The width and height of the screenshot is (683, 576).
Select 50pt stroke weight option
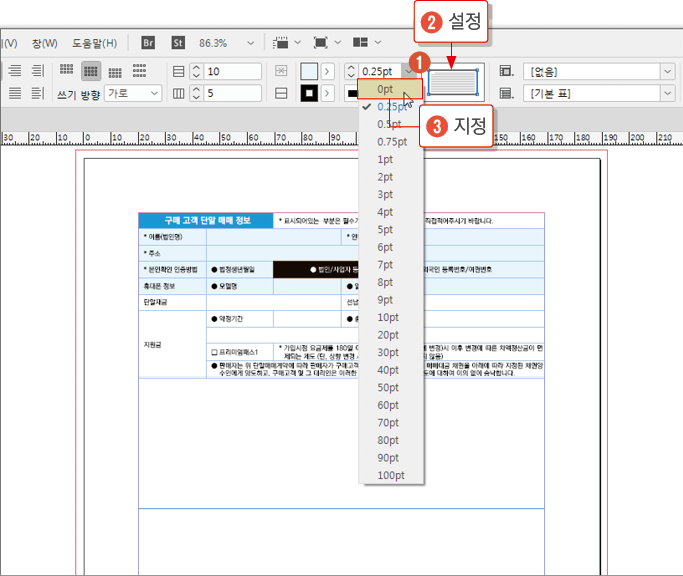click(x=391, y=388)
